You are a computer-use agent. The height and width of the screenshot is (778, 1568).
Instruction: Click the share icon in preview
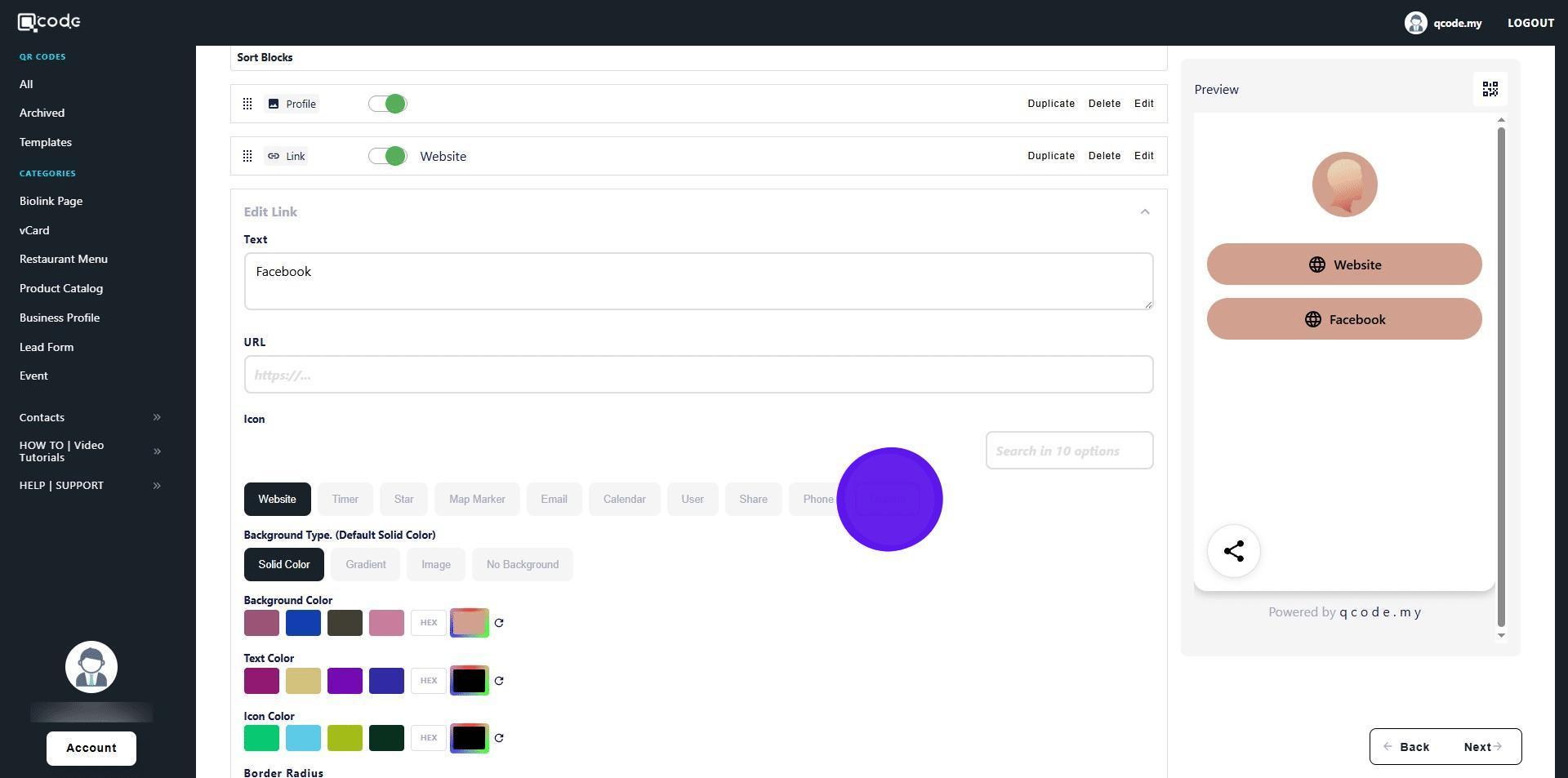coord(1233,551)
